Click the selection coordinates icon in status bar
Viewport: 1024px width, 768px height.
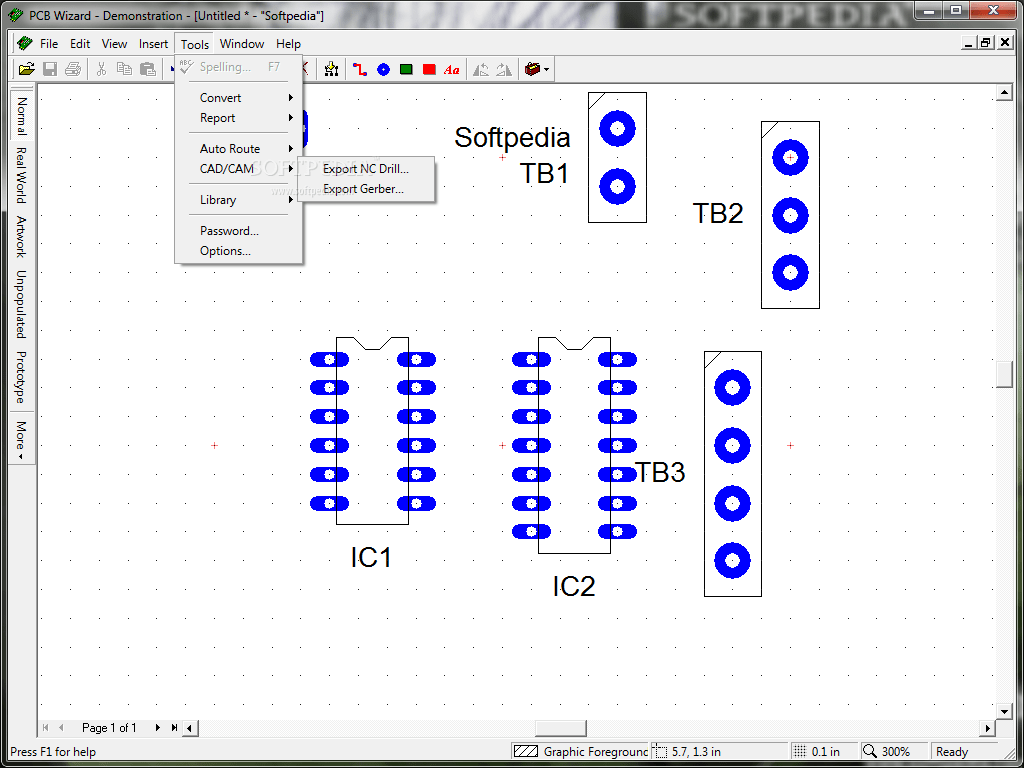click(662, 752)
